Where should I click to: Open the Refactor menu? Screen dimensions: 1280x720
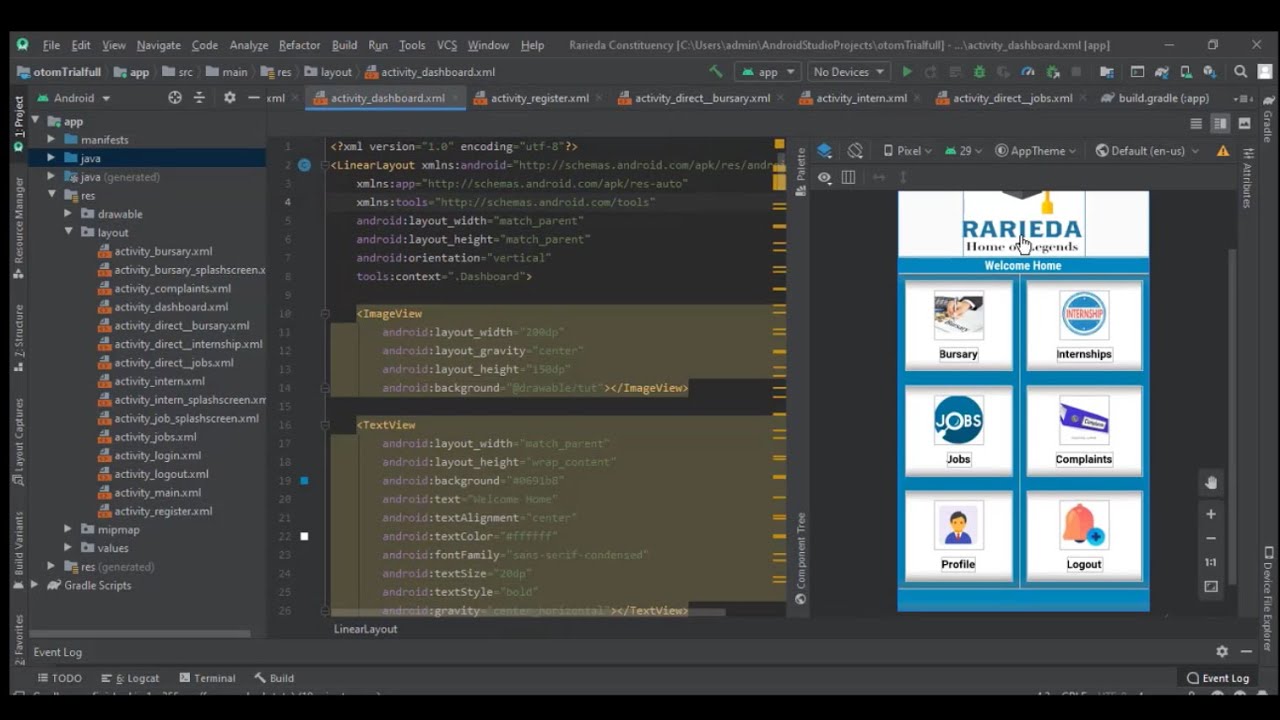click(x=299, y=45)
